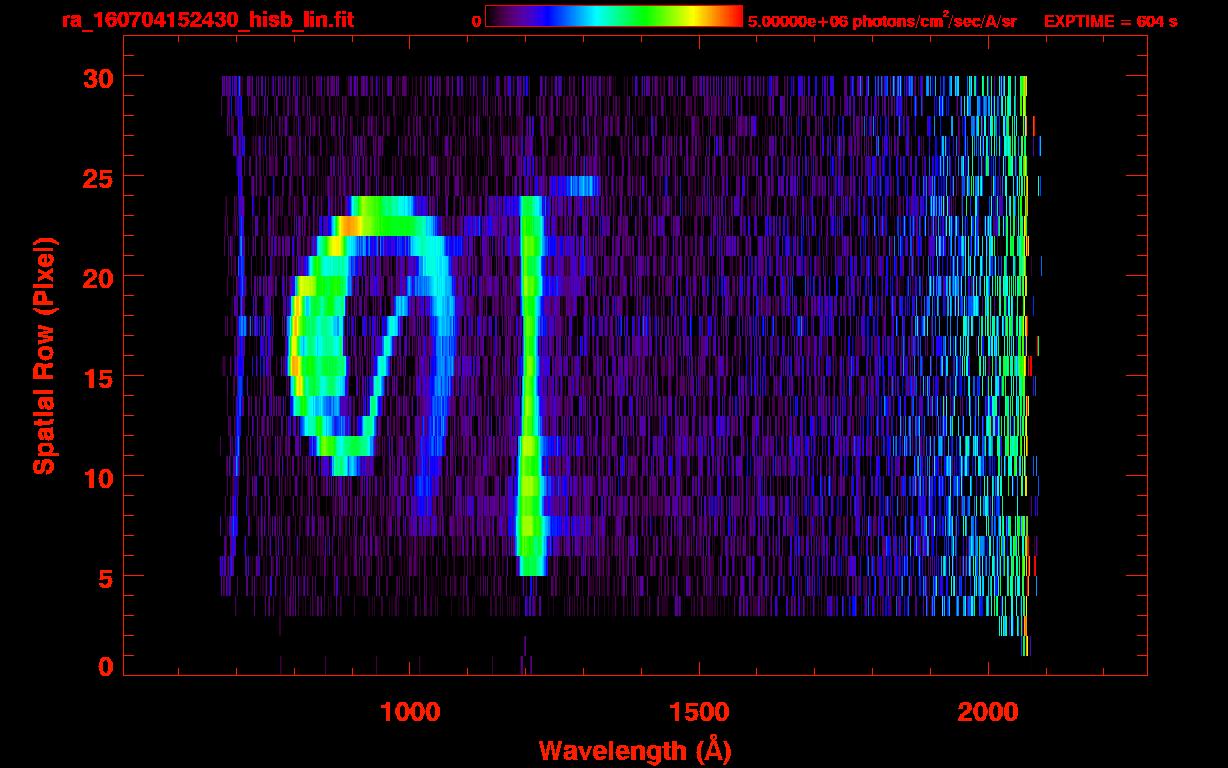Click the 20 spatial row tick label
1228x768 pixels.
pos(98,277)
